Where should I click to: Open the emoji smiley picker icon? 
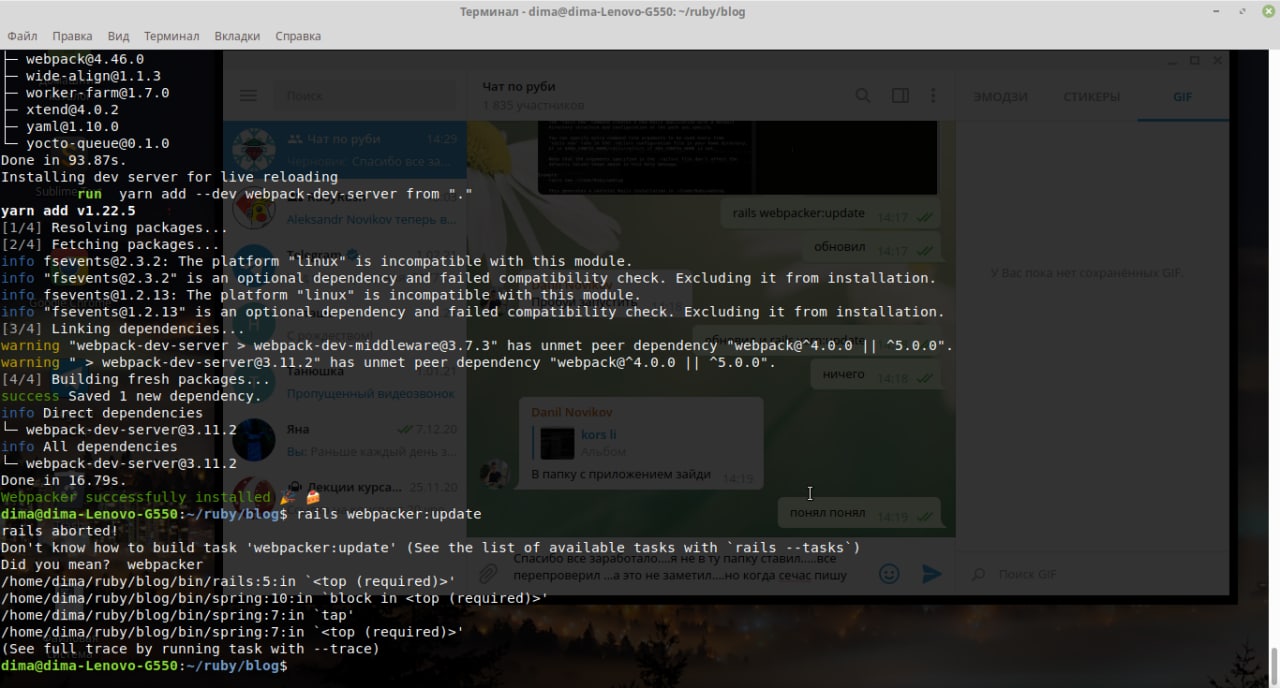pos(888,573)
